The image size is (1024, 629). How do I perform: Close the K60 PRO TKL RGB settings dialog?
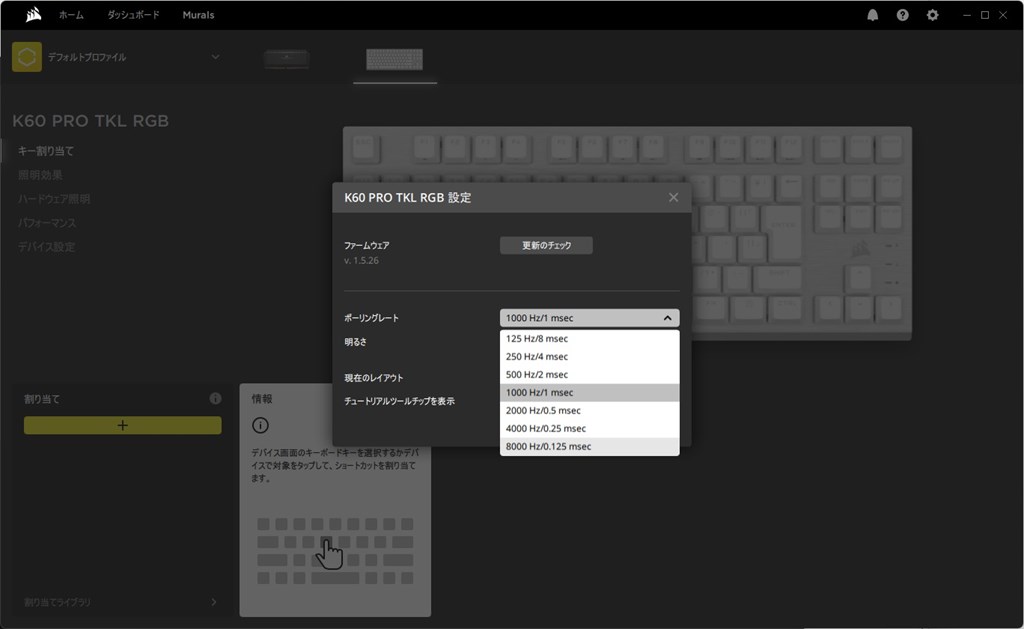[x=673, y=197]
